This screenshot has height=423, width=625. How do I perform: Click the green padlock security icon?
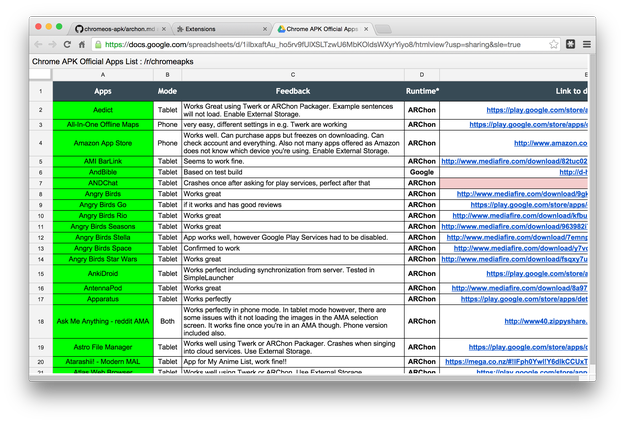pos(98,45)
